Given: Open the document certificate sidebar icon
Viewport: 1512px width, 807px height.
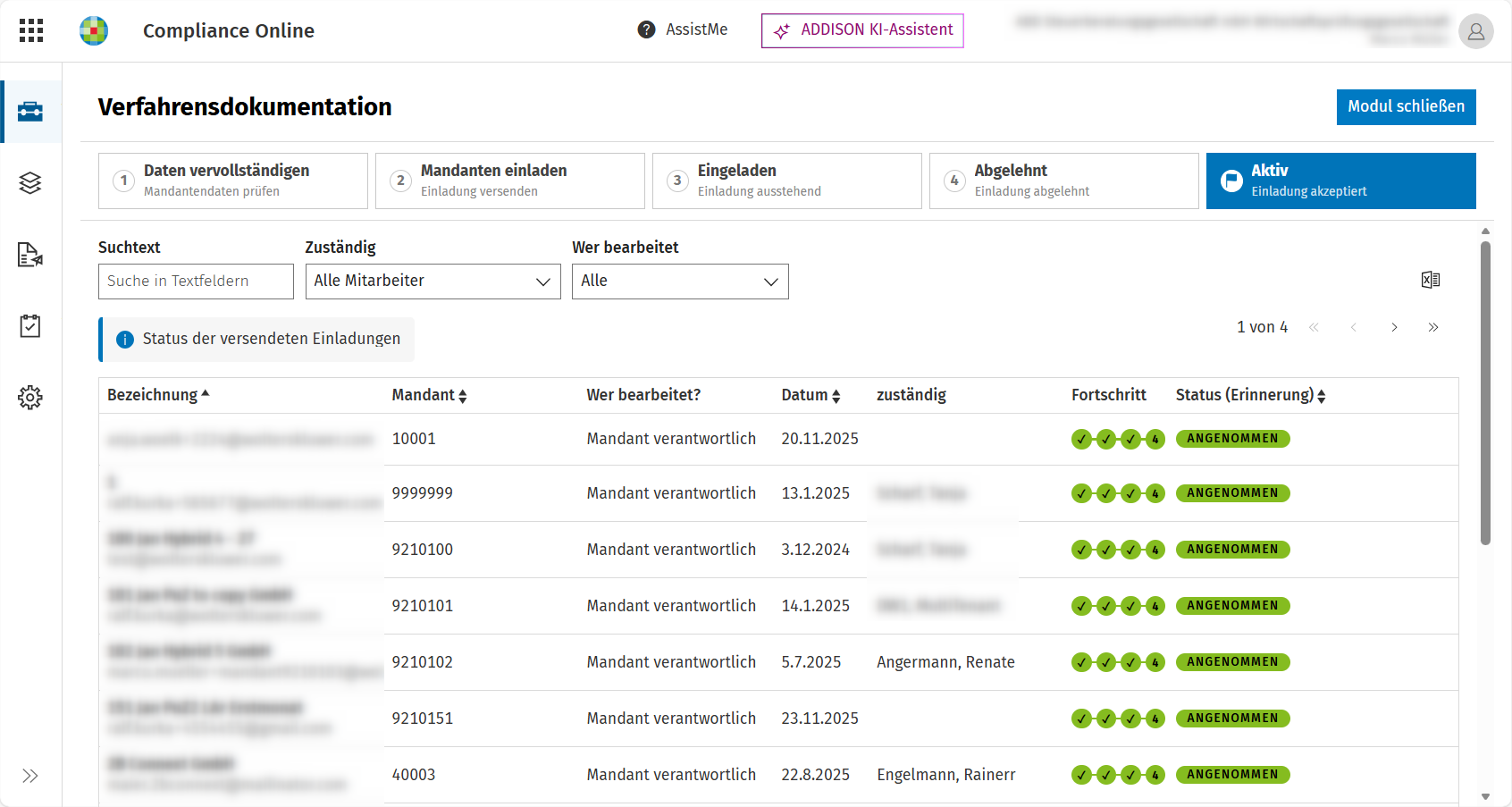Looking at the screenshot, I should [x=30, y=255].
